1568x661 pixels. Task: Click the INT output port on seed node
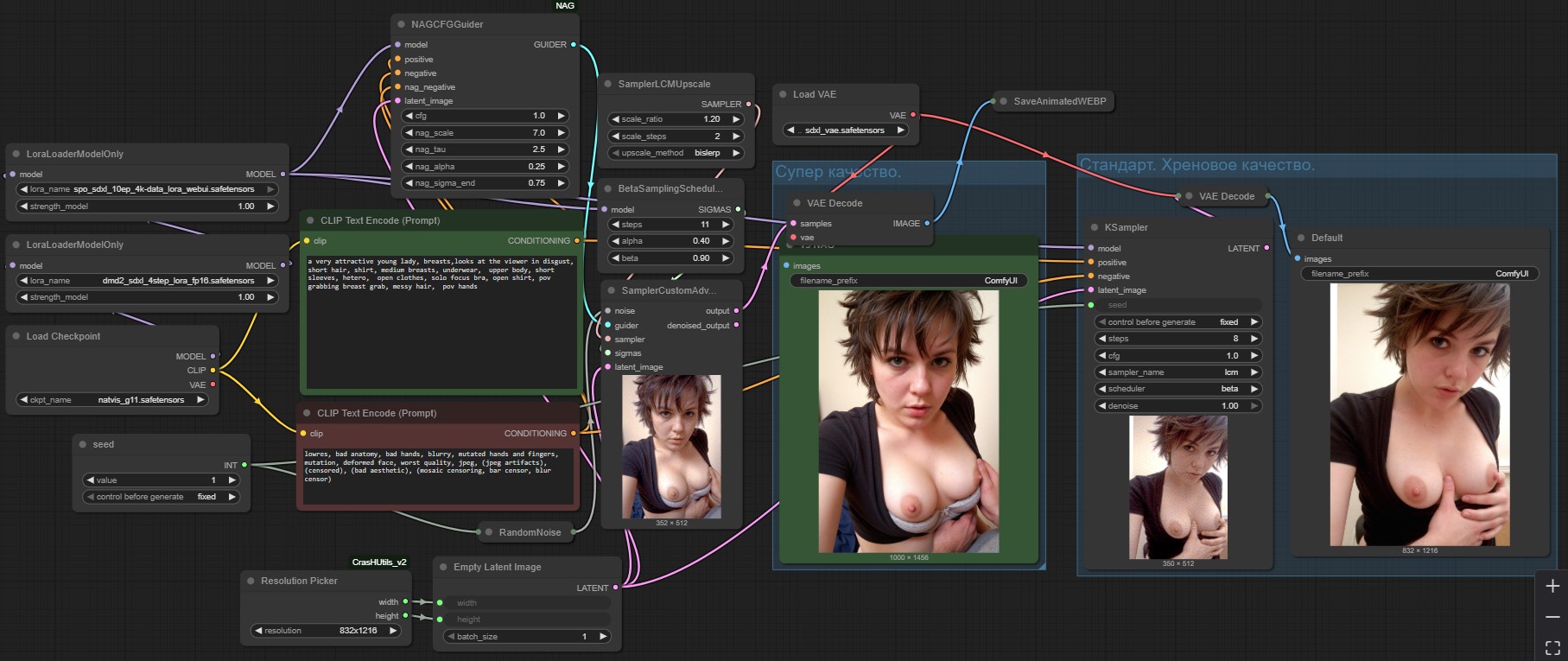pyautogui.click(x=244, y=465)
